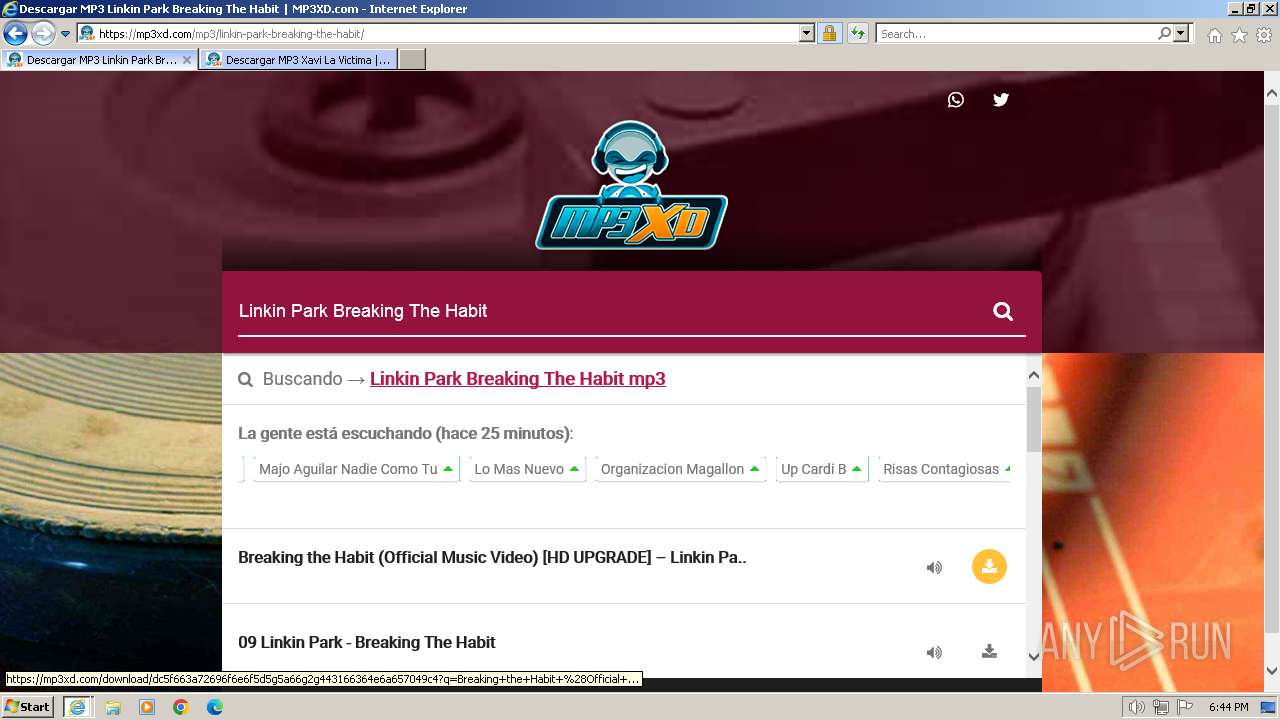Click the browser search magnifier icon
1280x720 pixels.
(x=1164, y=33)
